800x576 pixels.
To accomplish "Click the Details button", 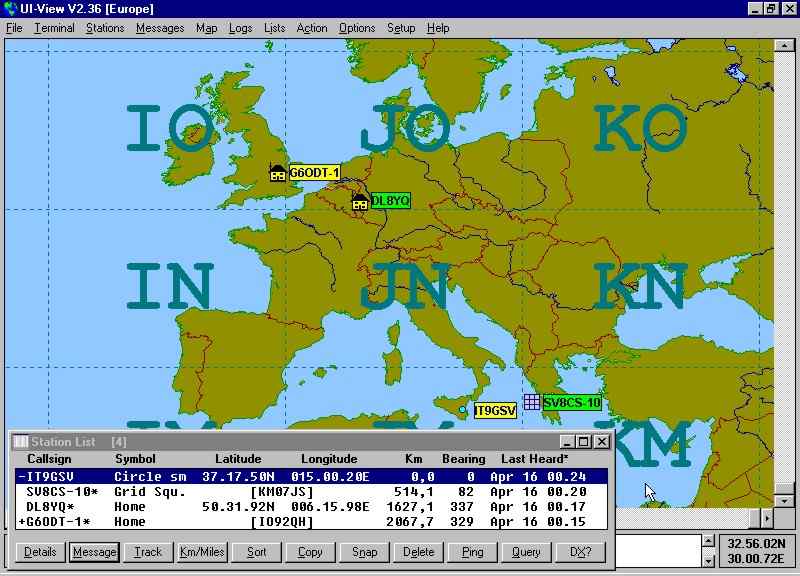I will tap(40, 552).
